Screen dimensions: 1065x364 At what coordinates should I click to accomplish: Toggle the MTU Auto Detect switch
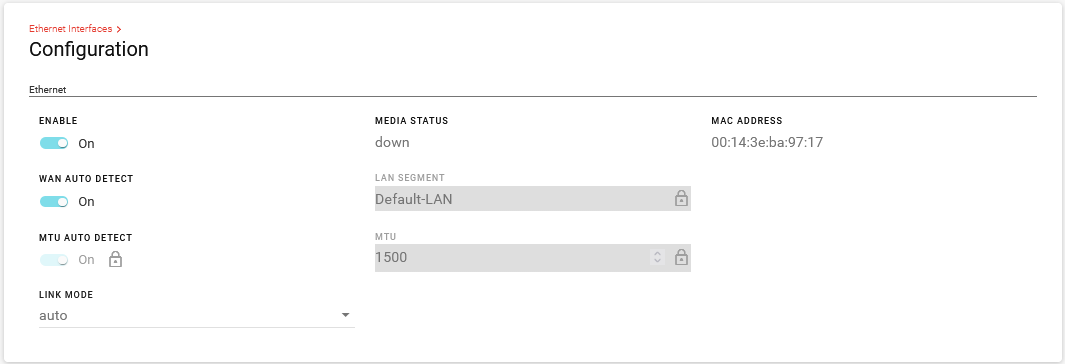(54, 260)
